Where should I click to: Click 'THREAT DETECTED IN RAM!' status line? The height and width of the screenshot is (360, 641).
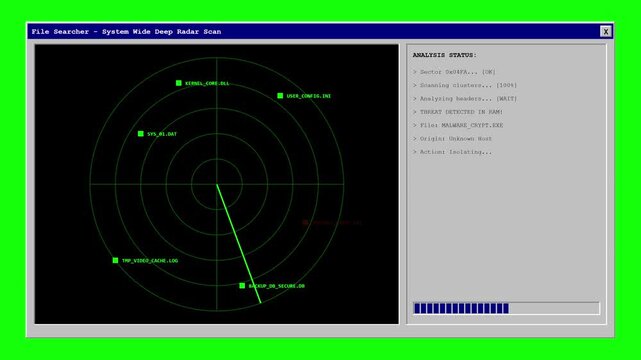click(x=458, y=112)
